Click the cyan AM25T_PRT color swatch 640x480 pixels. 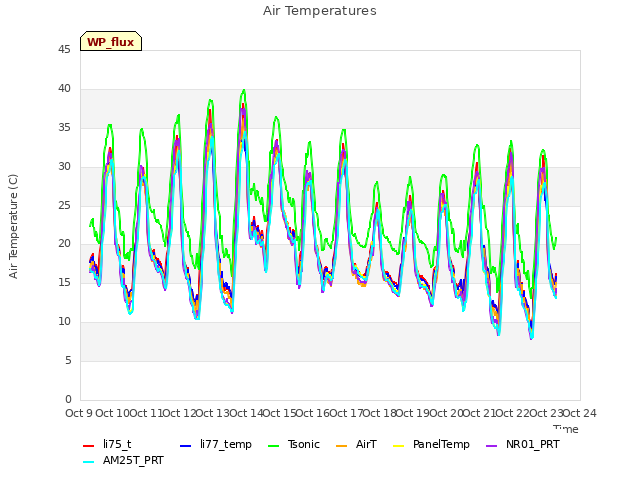(89, 462)
